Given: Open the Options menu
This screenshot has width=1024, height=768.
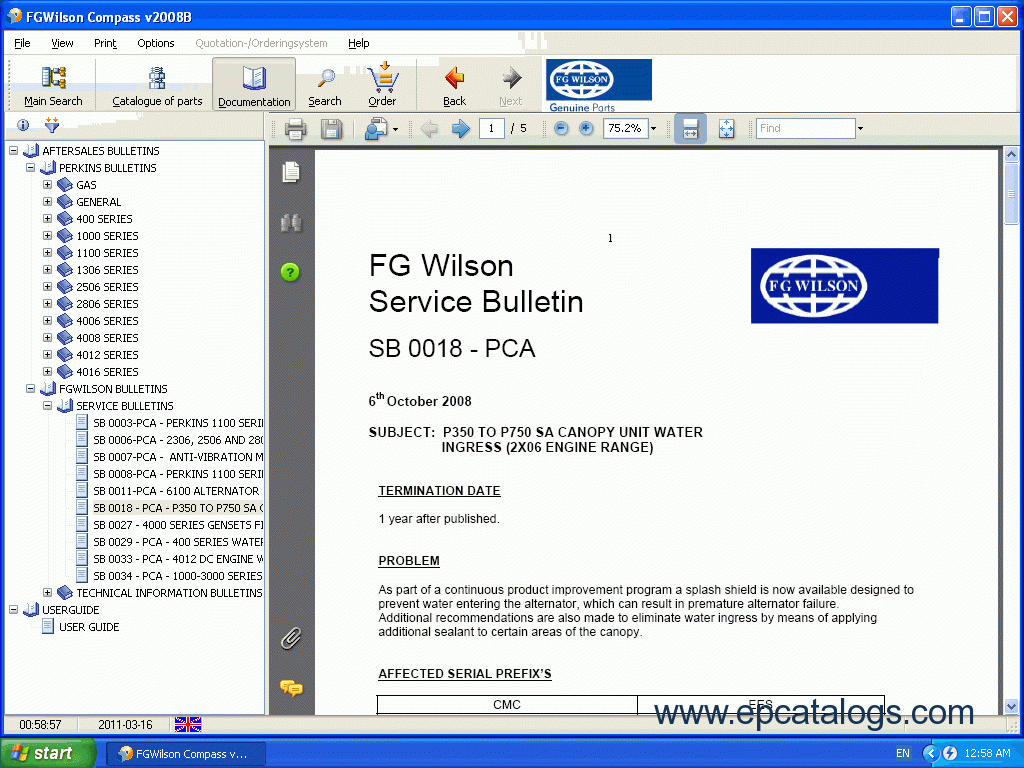Looking at the screenshot, I should coord(155,43).
